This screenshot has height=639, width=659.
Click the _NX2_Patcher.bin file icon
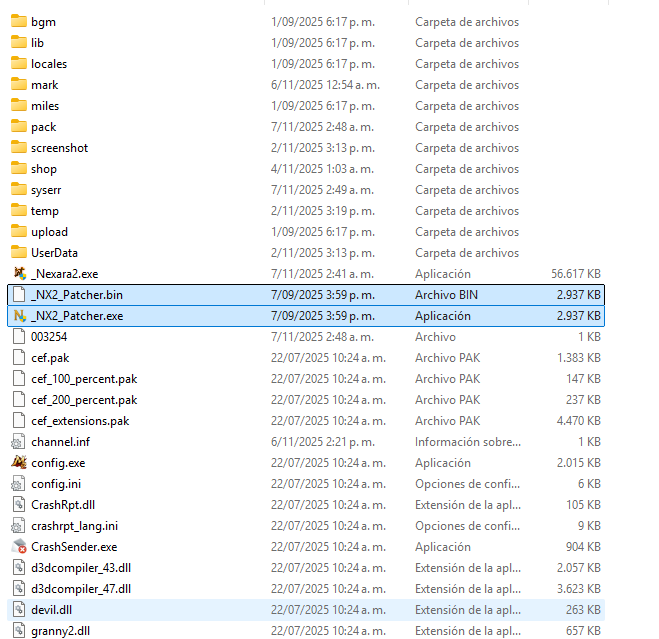point(18,295)
